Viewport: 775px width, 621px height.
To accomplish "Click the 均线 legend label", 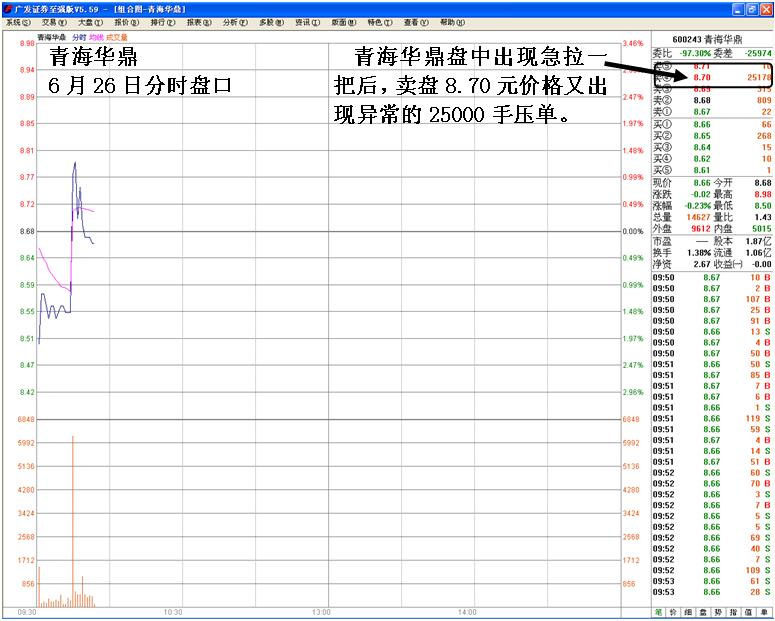I will (96, 38).
